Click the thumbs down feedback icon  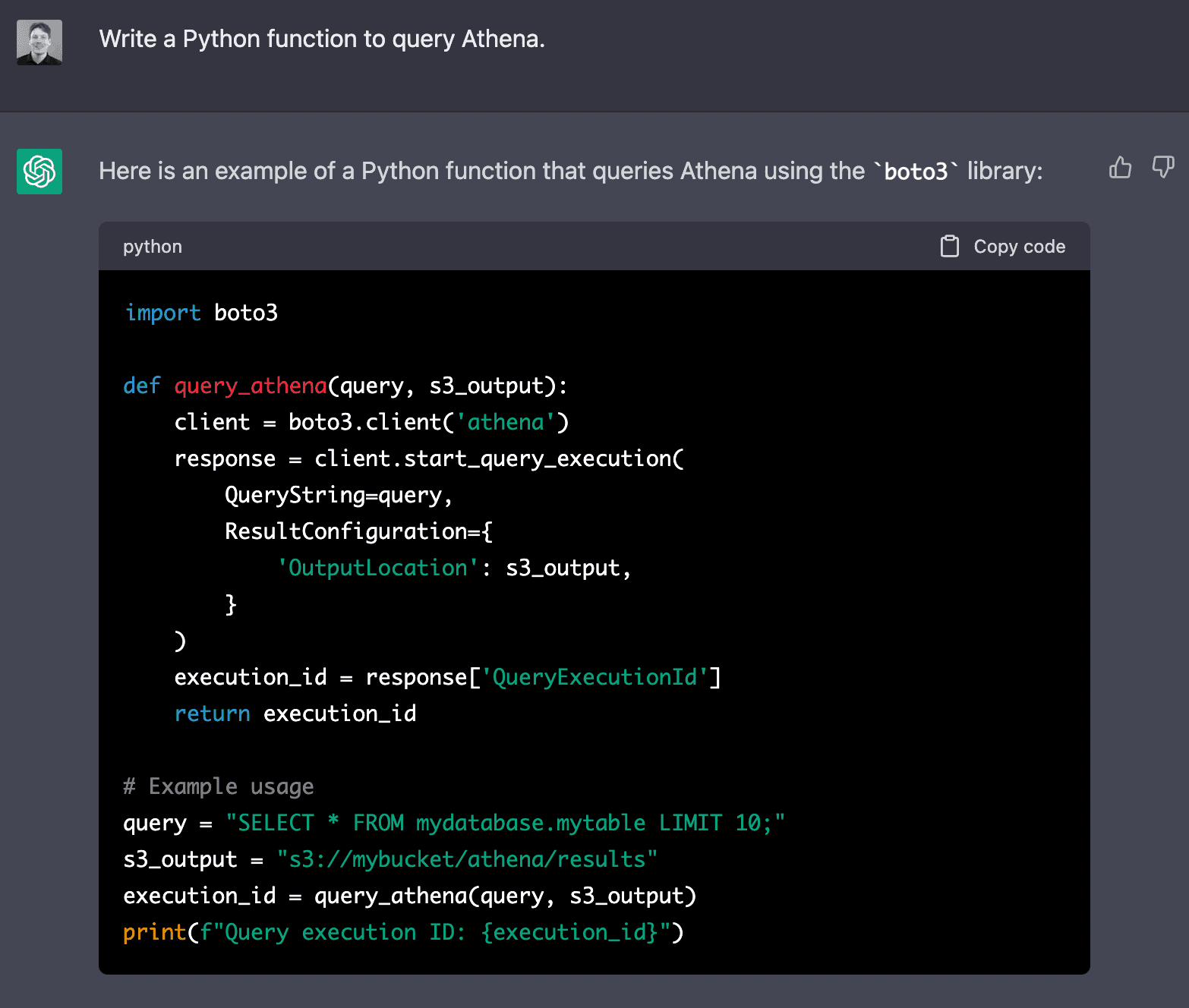click(x=1162, y=168)
